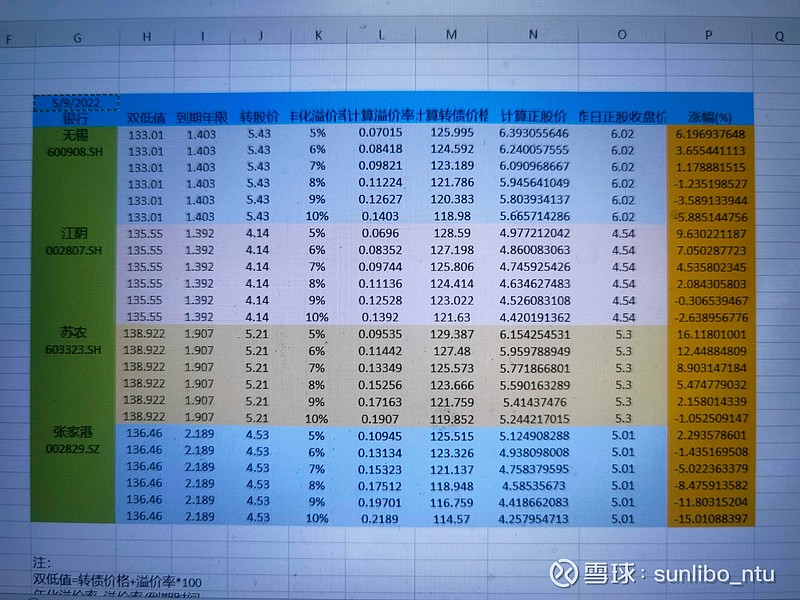Select column Q header
This screenshot has width=800, height=600.
click(x=779, y=36)
